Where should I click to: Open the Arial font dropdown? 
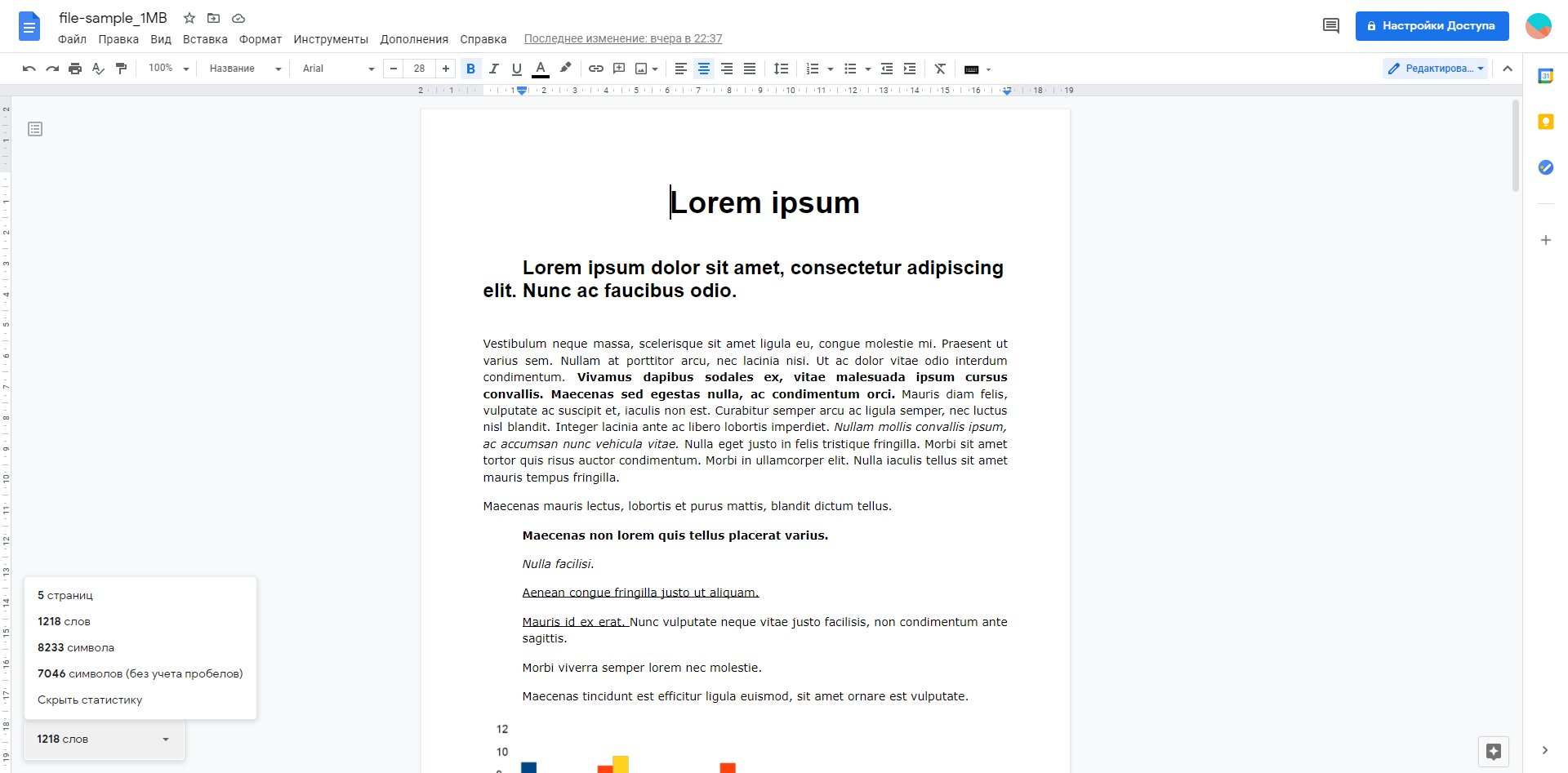[x=337, y=69]
